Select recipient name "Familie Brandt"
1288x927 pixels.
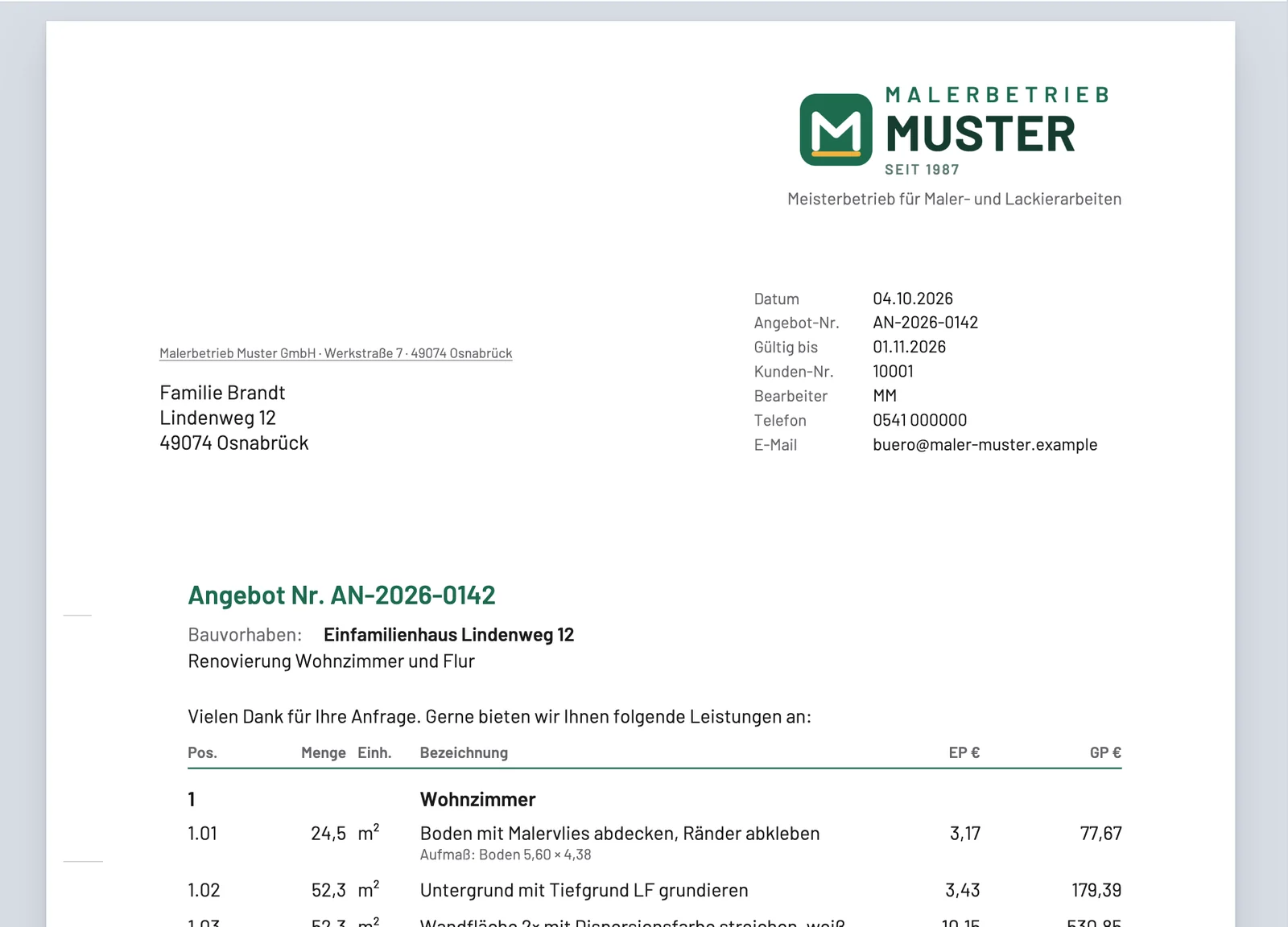click(x=222, y=393)
